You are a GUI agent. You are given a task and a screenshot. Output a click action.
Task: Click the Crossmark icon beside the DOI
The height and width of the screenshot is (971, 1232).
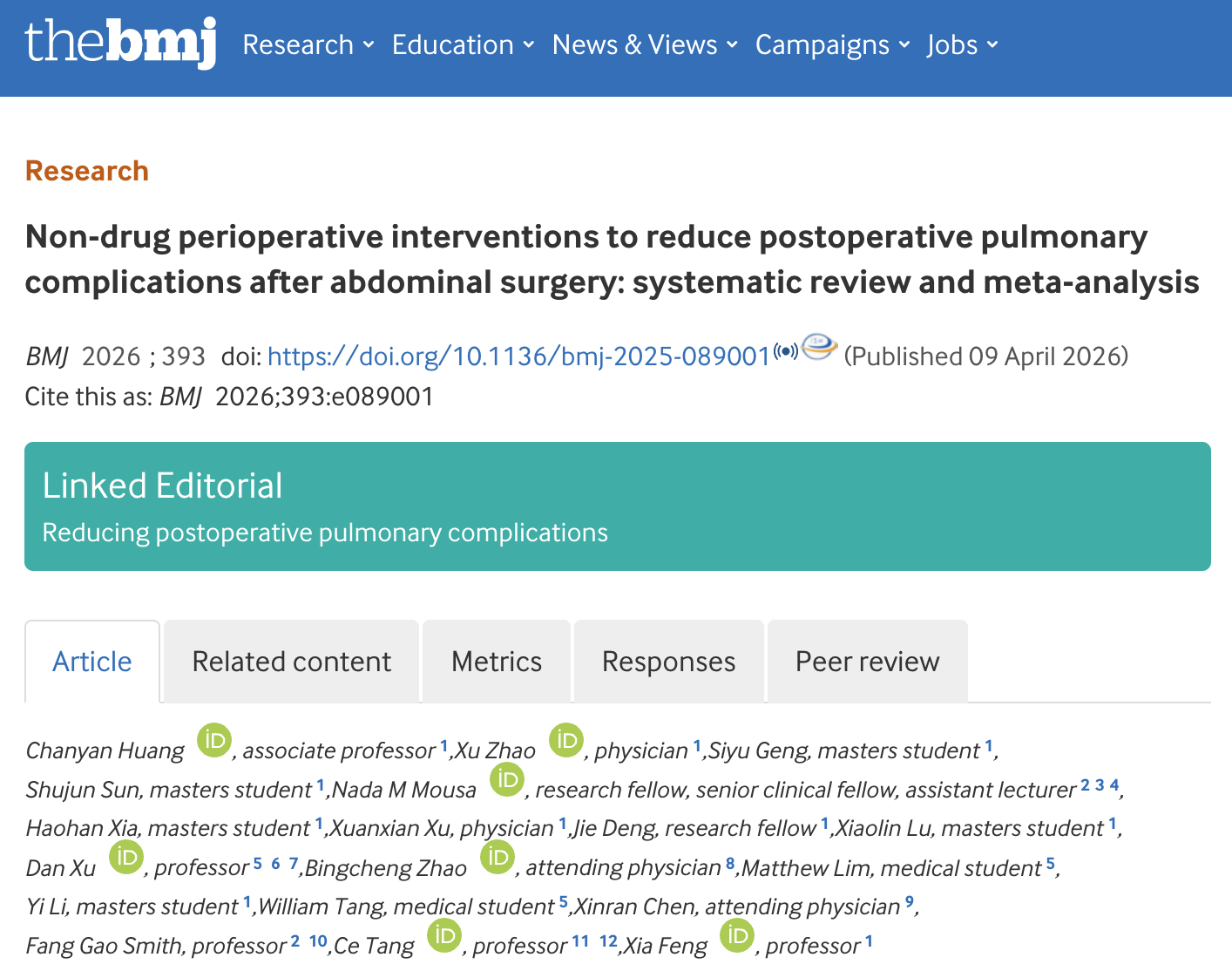tap(819, 348)
